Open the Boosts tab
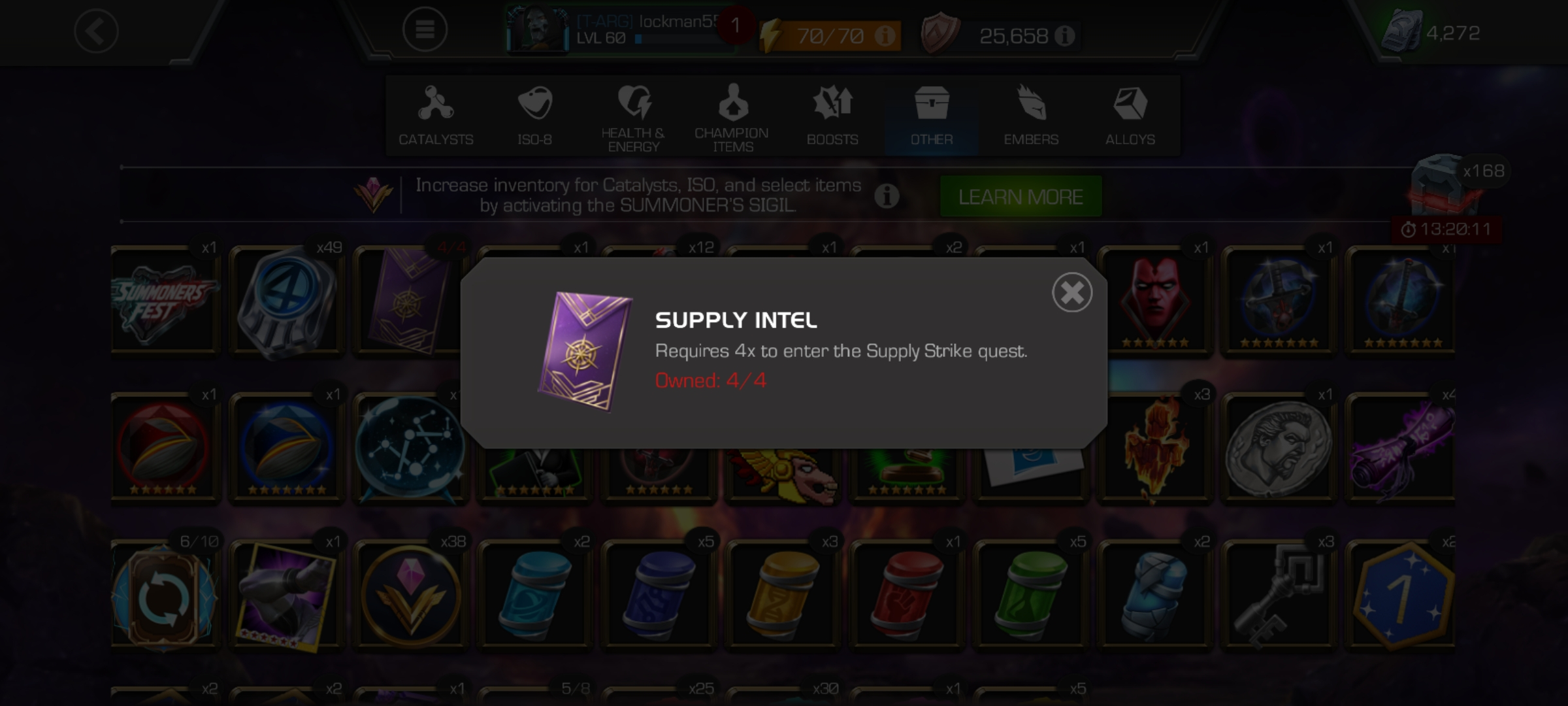This screenshot has height=706, width=1568. coord(832,116)
